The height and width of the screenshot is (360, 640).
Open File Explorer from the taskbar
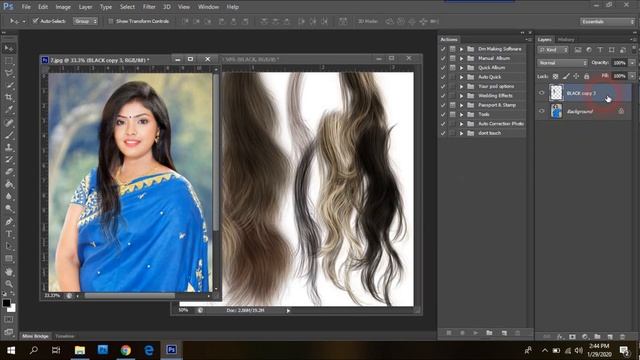pyautogui.click(x=80, y=350)
